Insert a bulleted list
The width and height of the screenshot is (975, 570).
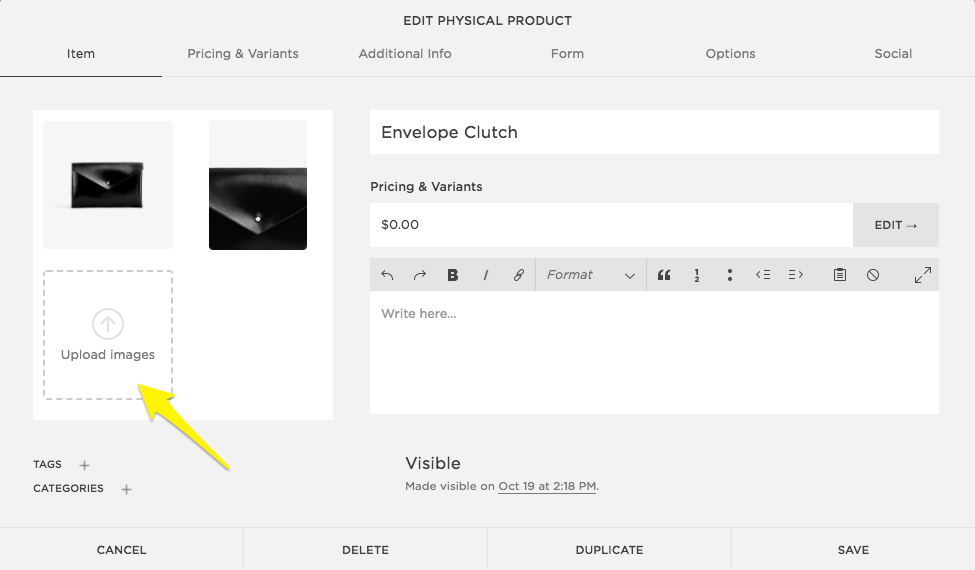point(730,275)
